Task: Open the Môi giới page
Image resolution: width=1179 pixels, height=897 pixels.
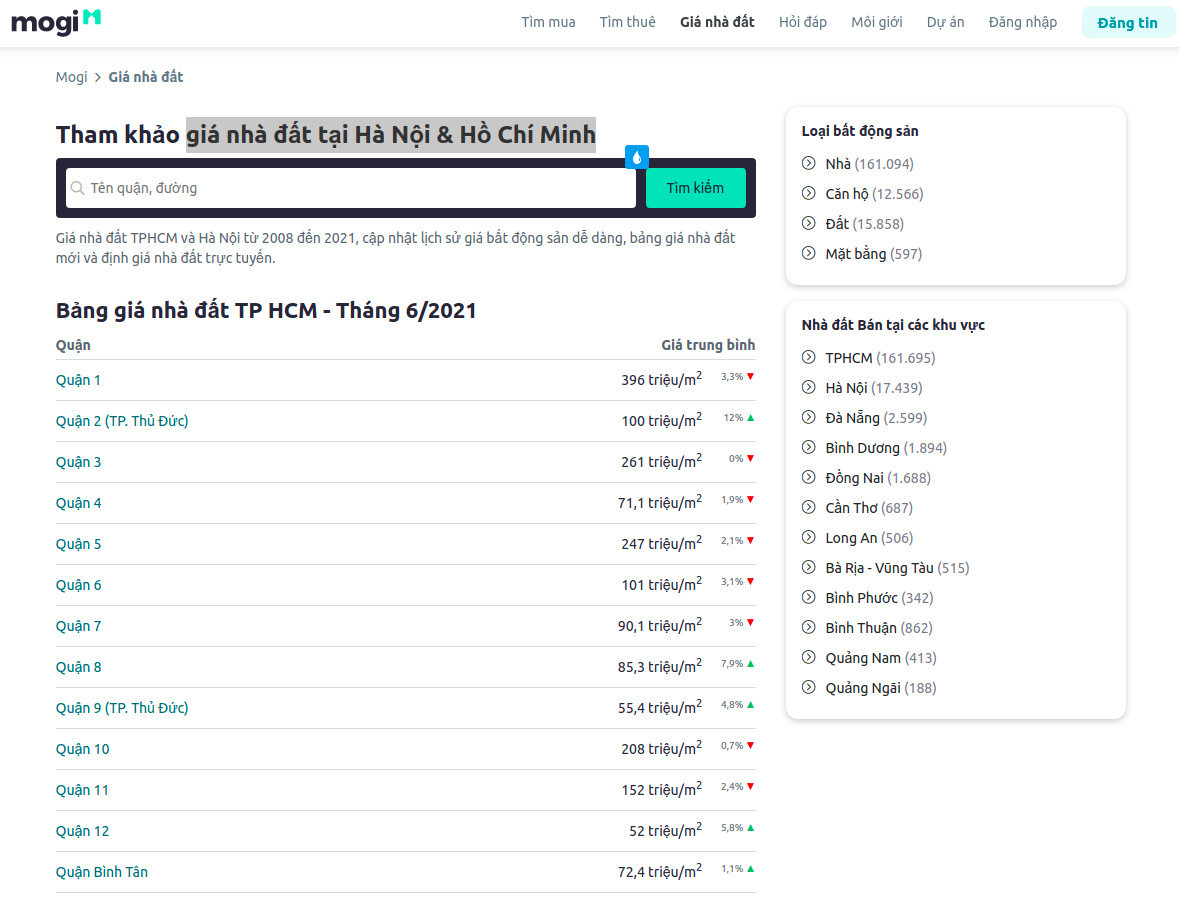Action: click(877, 23)
